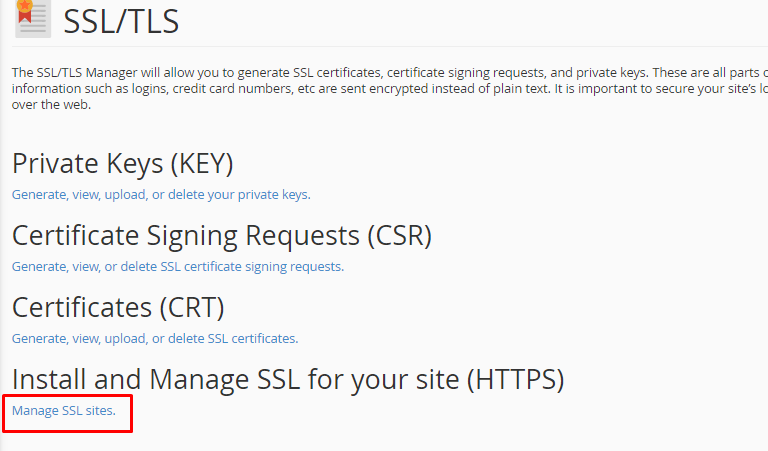
Task: Open the SSL certificate signing requests link
Action: (178, 266)
